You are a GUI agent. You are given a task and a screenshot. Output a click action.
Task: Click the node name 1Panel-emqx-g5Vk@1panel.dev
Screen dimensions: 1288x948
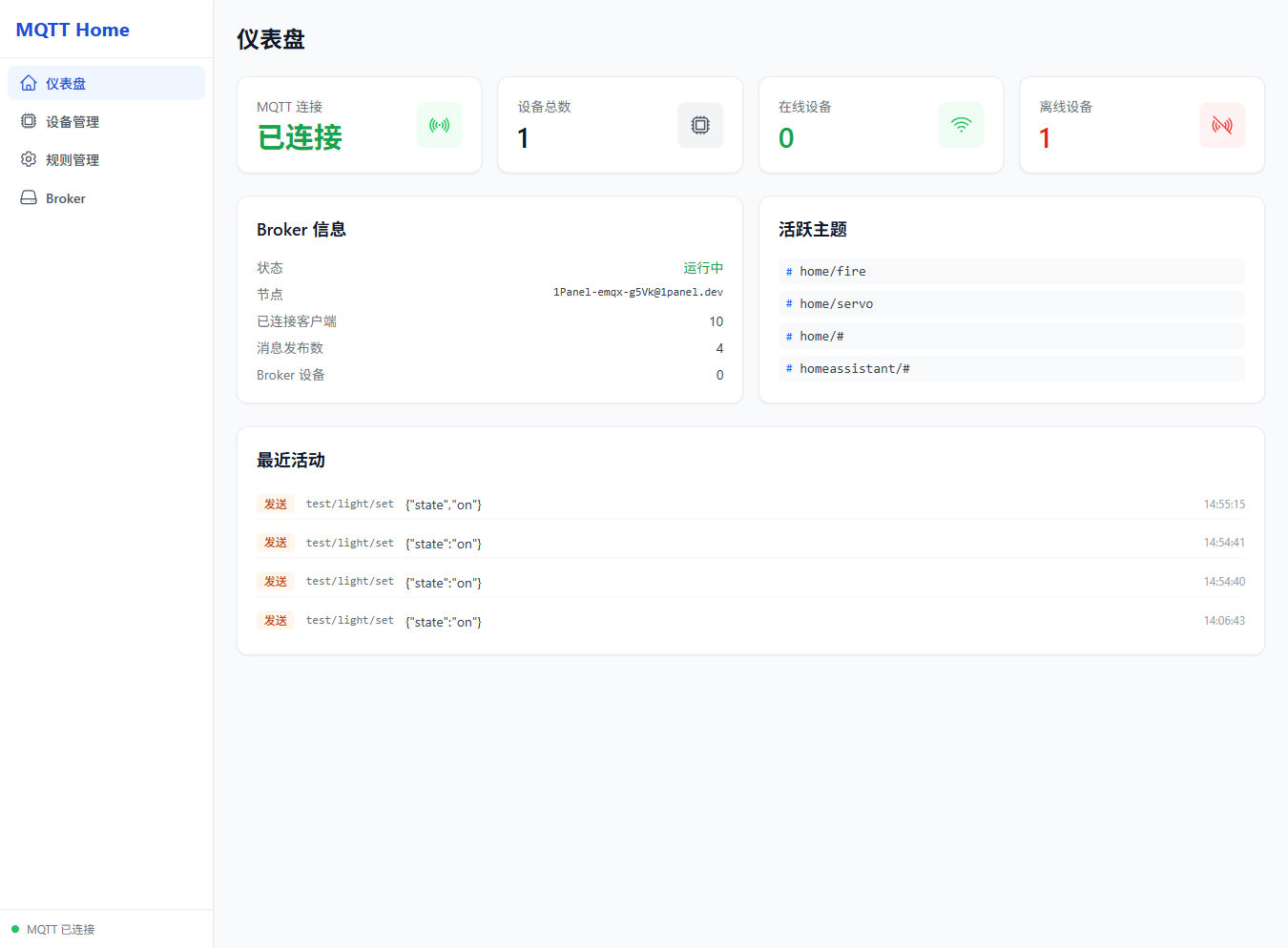click(637, 293)
